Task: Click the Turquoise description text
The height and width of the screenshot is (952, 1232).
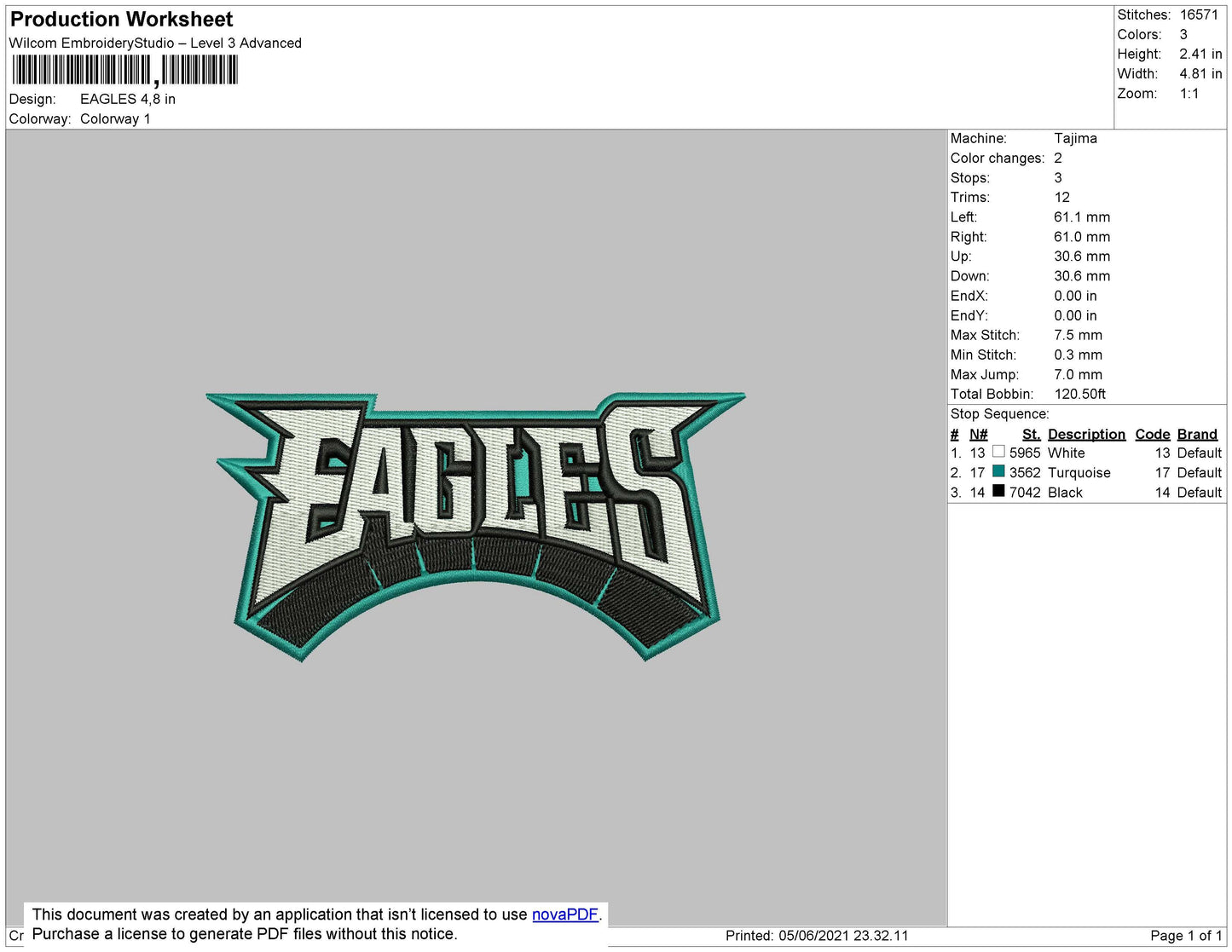Action: click(1079, 472)
